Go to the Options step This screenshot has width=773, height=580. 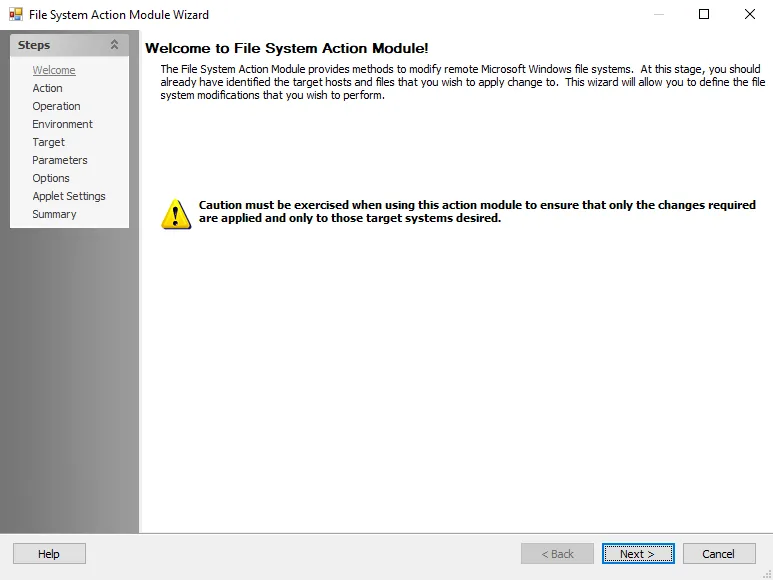click(51, 178)
